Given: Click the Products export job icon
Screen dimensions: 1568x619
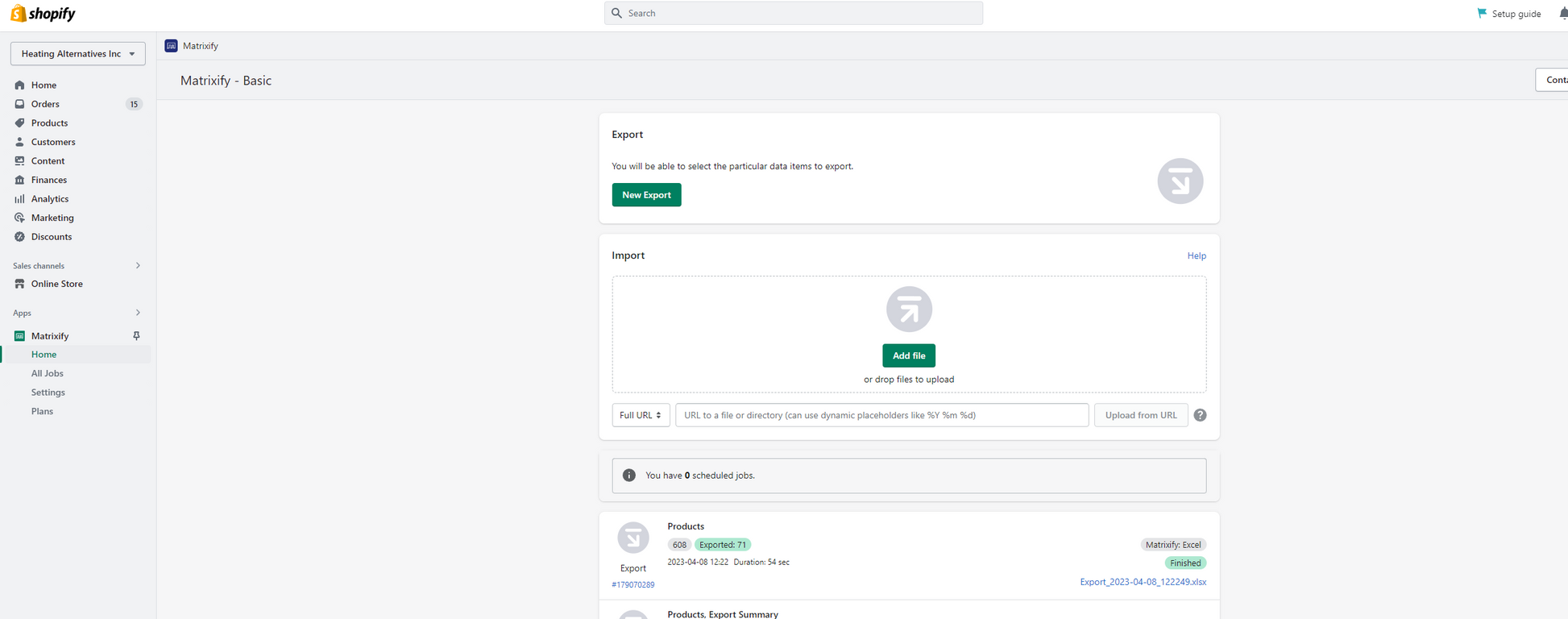Looking at the screenshot, I should [633, 538].
